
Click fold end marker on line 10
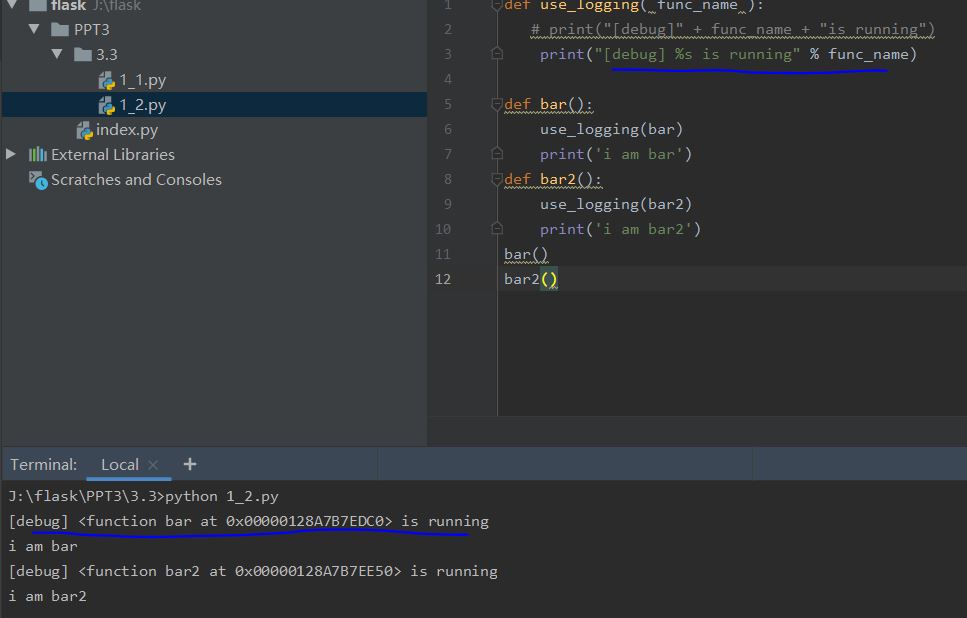496,229
